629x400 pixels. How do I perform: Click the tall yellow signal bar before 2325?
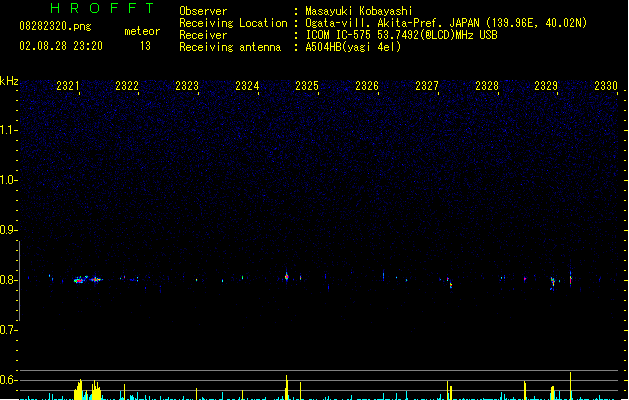click(x=286, y=387)
